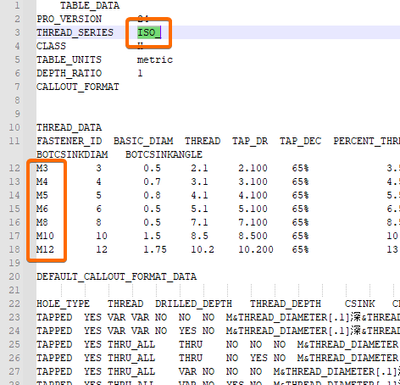Click the CALLOUT_FORMAT keyword on line 7

(x=78, y=87)
